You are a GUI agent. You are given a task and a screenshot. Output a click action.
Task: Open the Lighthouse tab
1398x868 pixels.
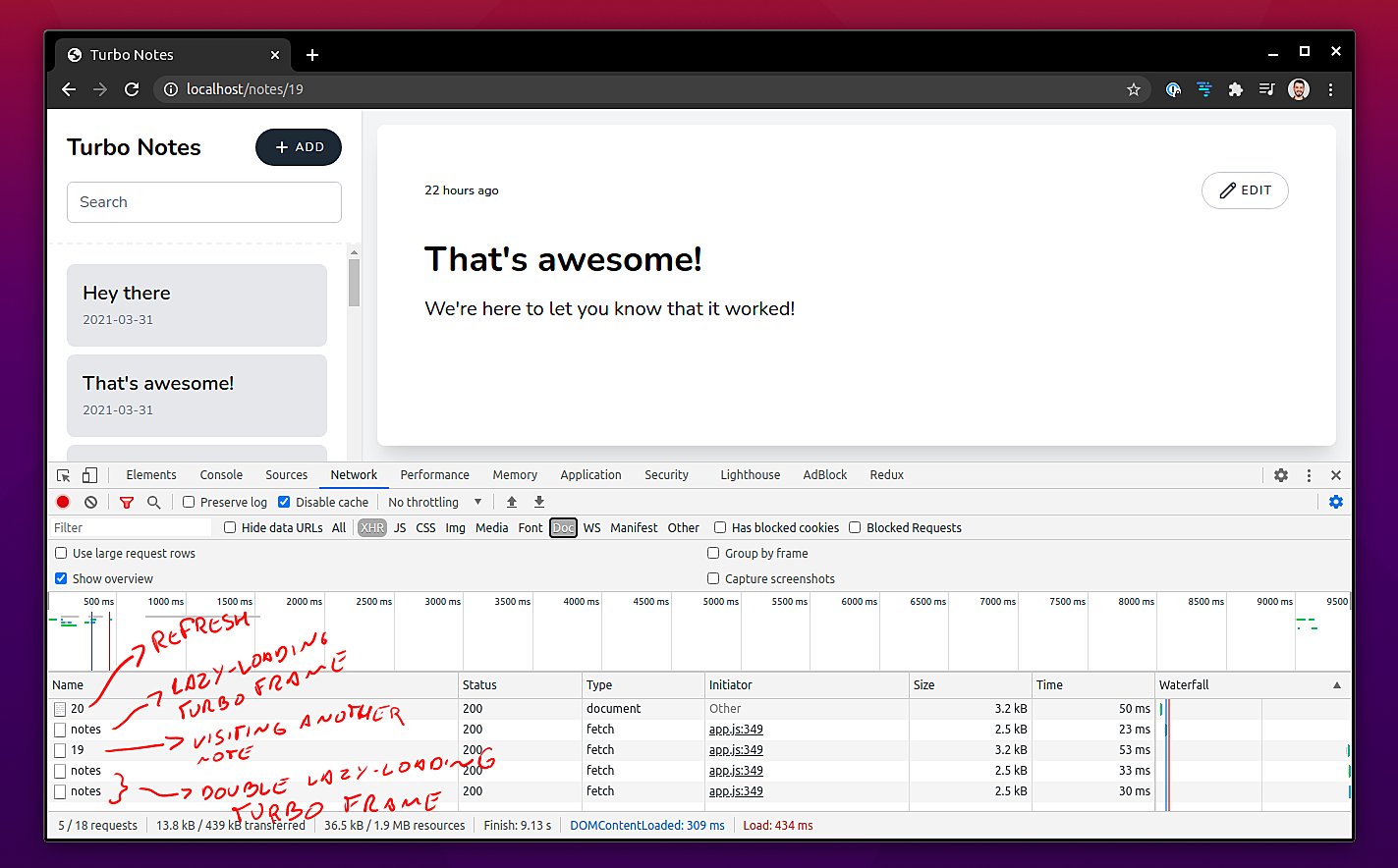[751, 475]
